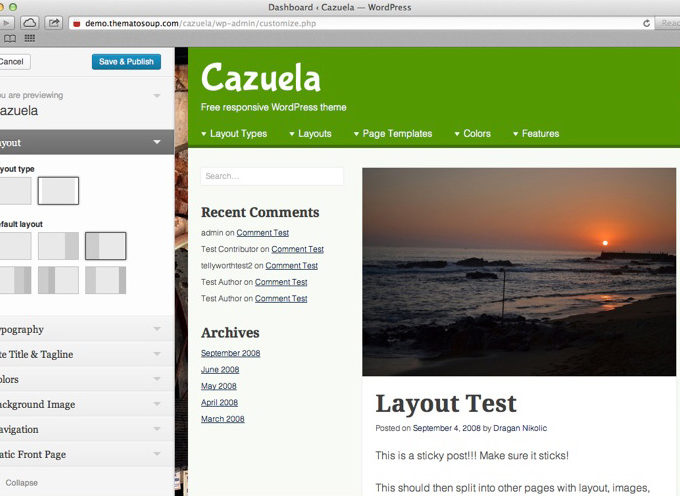The width and height of the screenshot is (680, 496).
Task: Pick the middle default layout in top row
Action: 58,245
